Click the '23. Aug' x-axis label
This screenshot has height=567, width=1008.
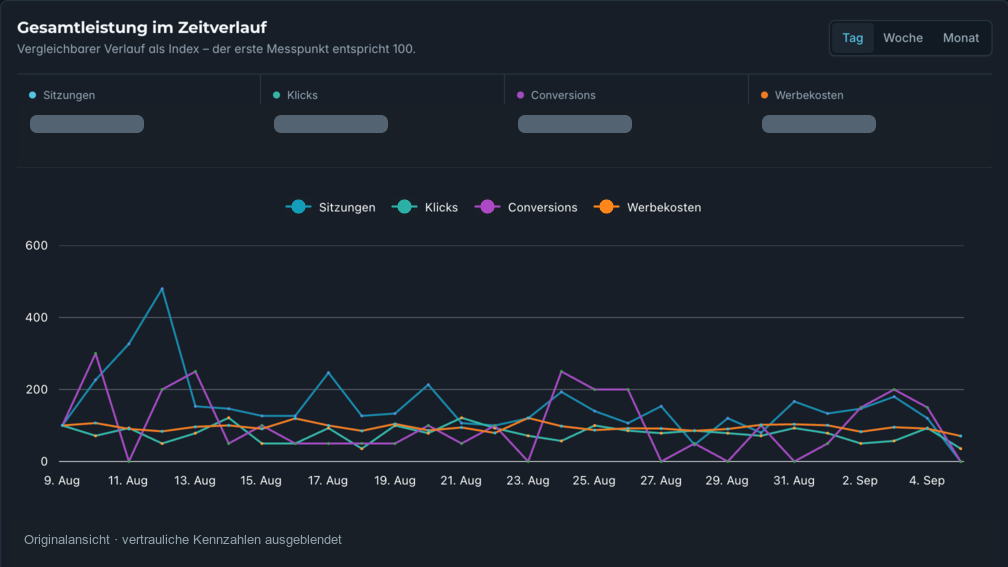click(x=528, y=480)
